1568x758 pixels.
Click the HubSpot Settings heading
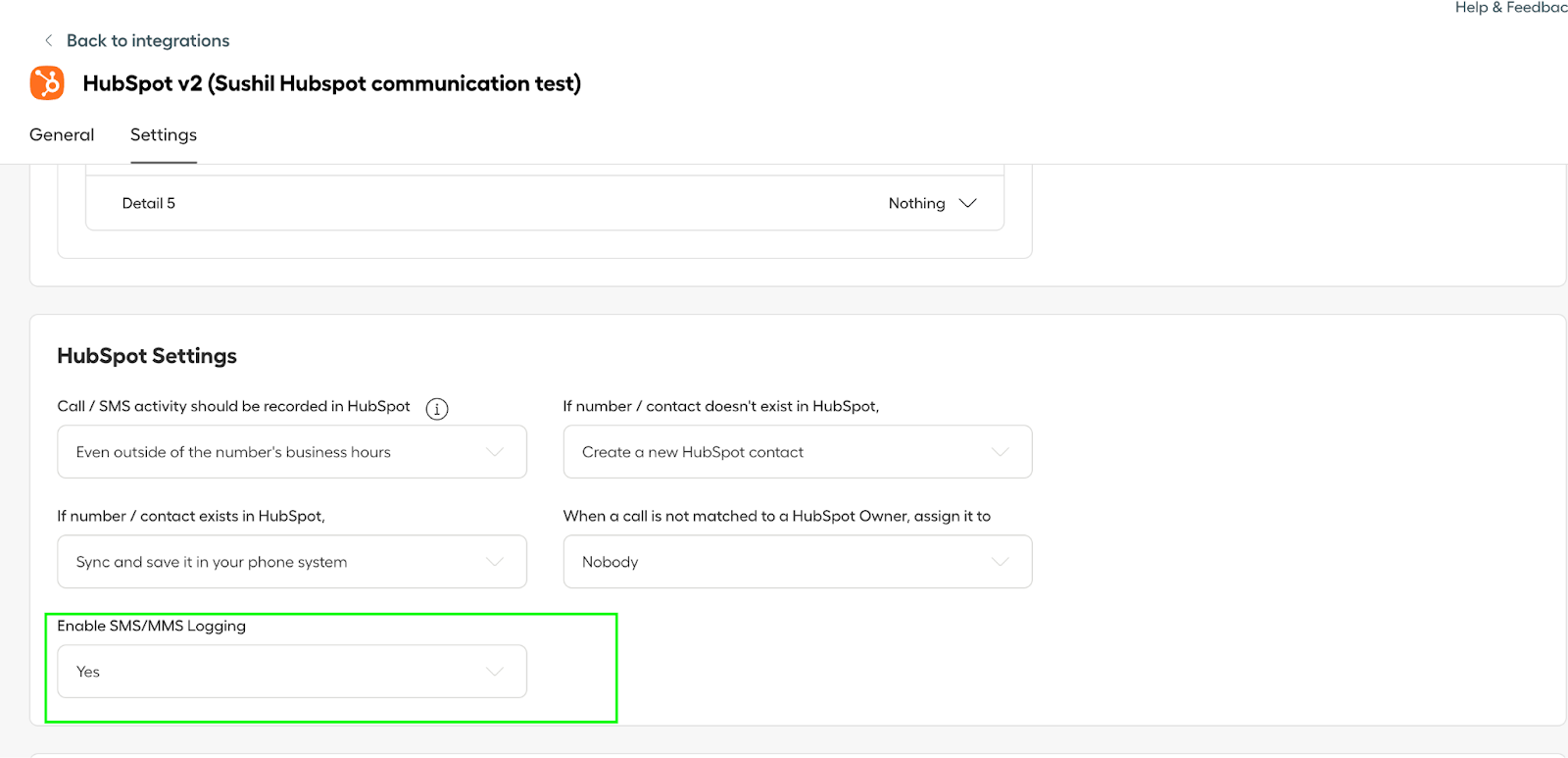[x=147, y=356]
